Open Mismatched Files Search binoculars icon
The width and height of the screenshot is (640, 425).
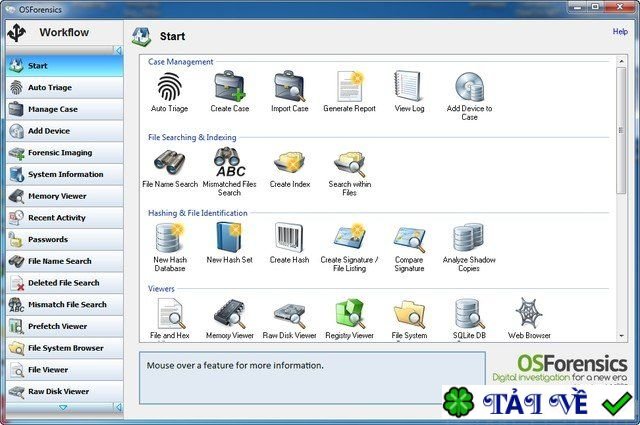coord(229,162)
